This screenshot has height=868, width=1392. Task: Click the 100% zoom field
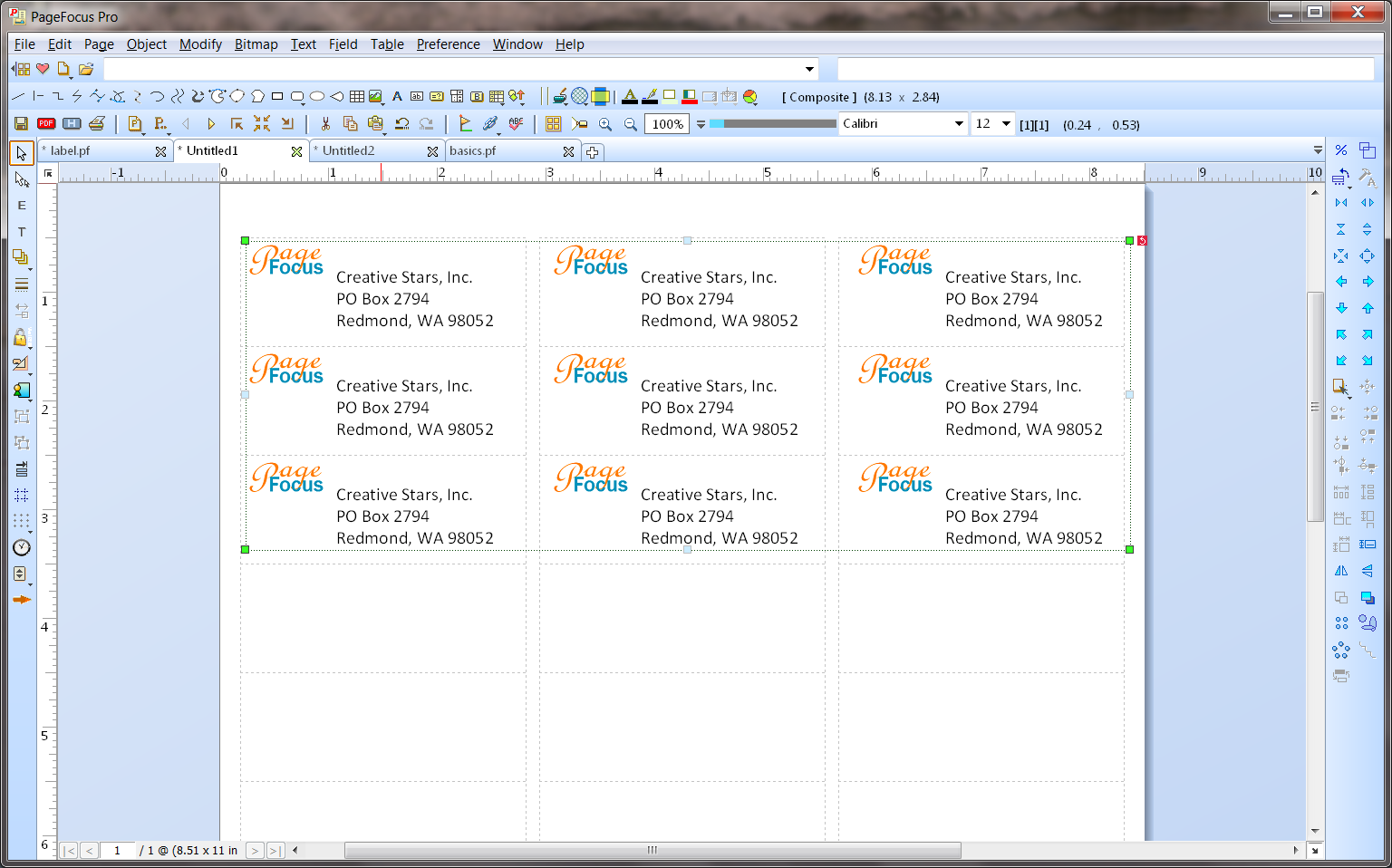tap(667, 124)
